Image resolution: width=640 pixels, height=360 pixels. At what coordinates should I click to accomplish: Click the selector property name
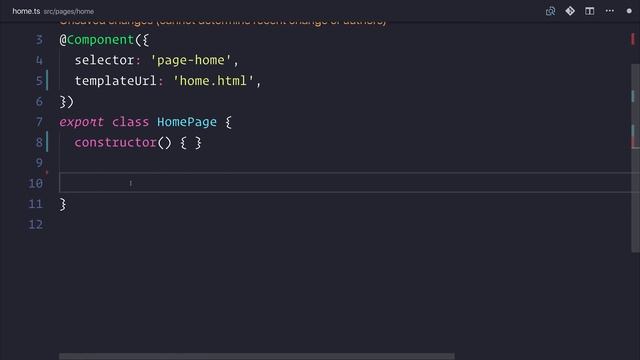(x=104, y=60)
